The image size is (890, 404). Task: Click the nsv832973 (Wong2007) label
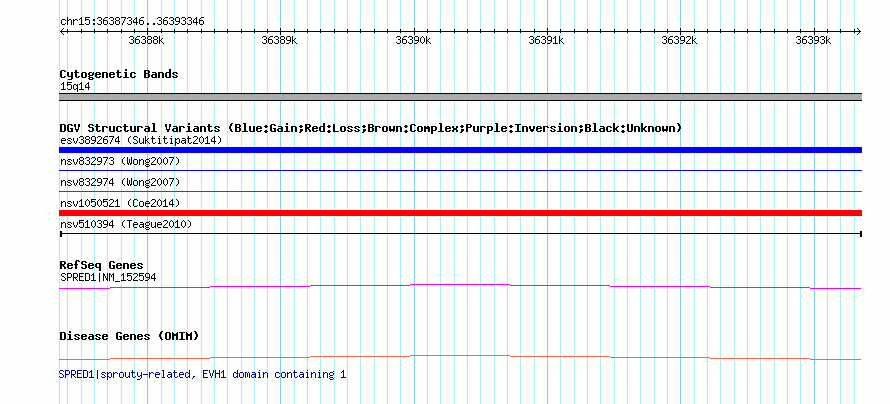(x=120, y=162)
